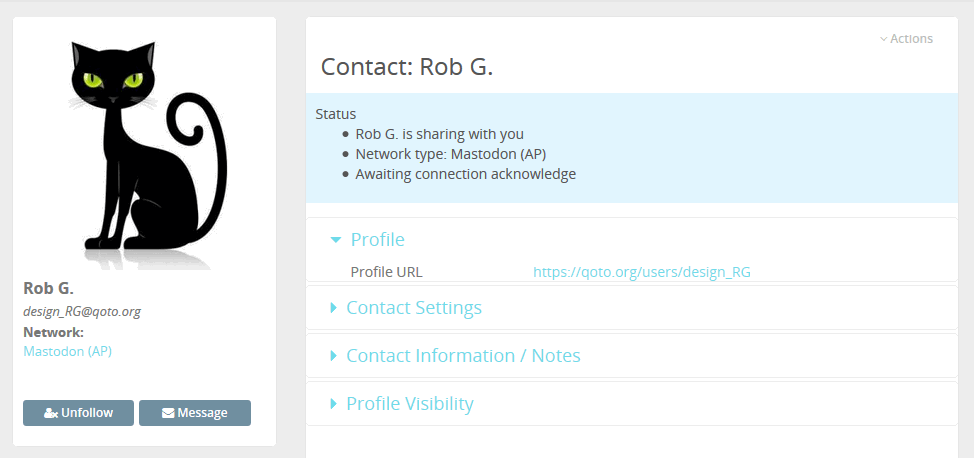974x458 pixels.
Task: Select the Contact Information / Notes heading
Action: point(463,356)
